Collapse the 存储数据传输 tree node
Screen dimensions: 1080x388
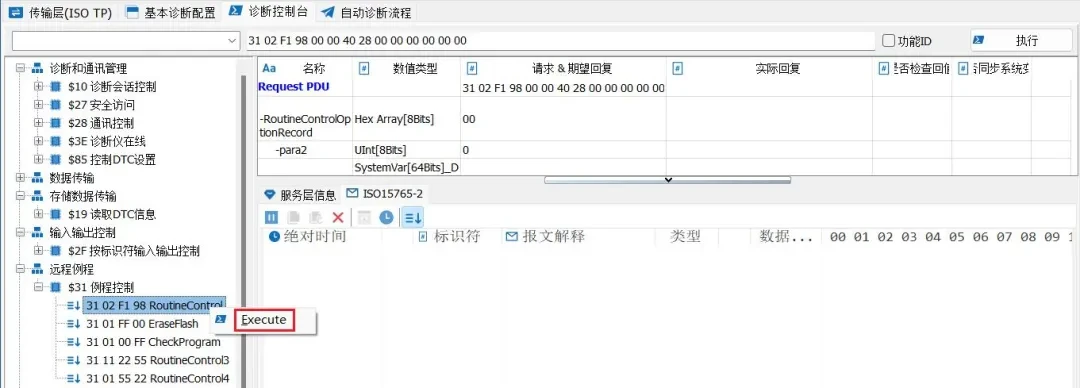coord(20,196)
